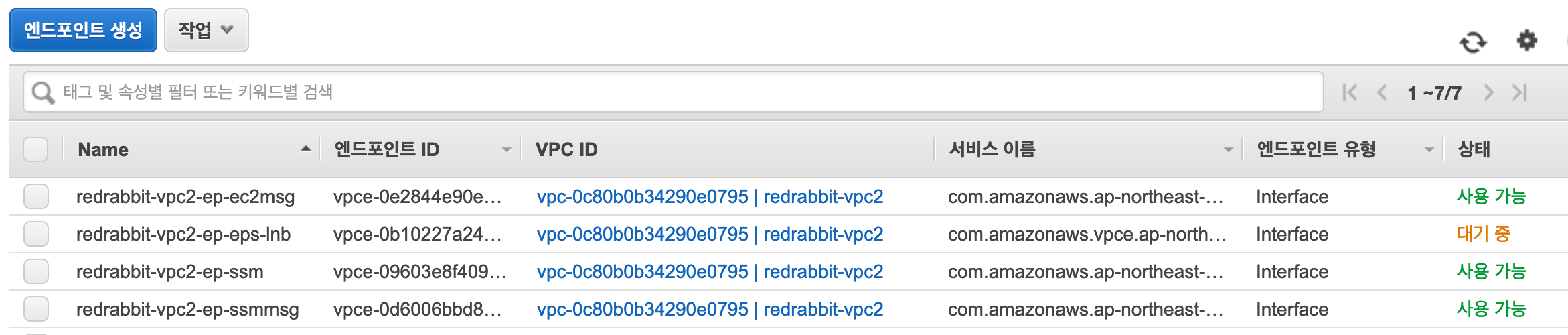1568x335 pixels.
Task: Refresh the endpoint list
Action: click(x=1473, y=42)
